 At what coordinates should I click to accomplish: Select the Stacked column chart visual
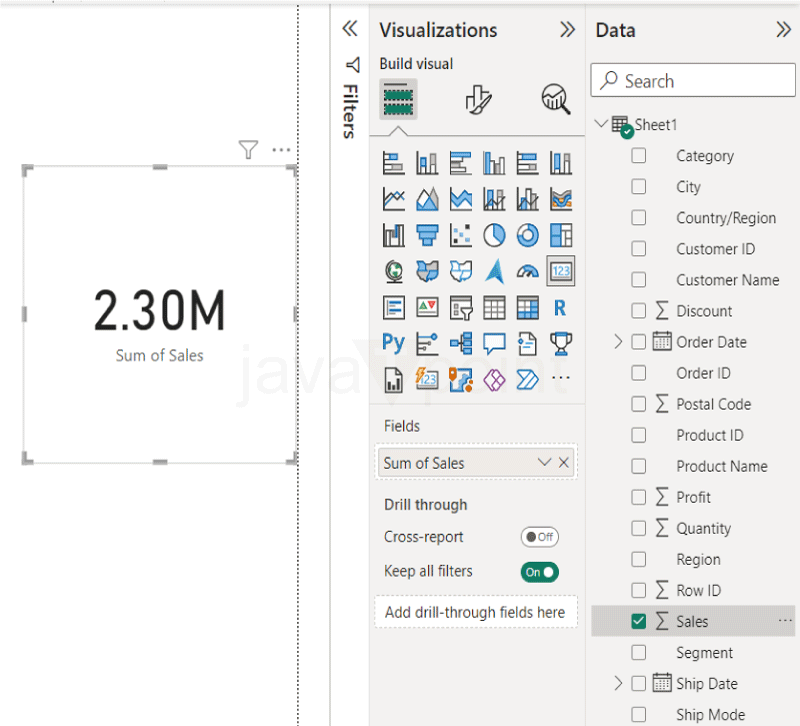[427, 164]
